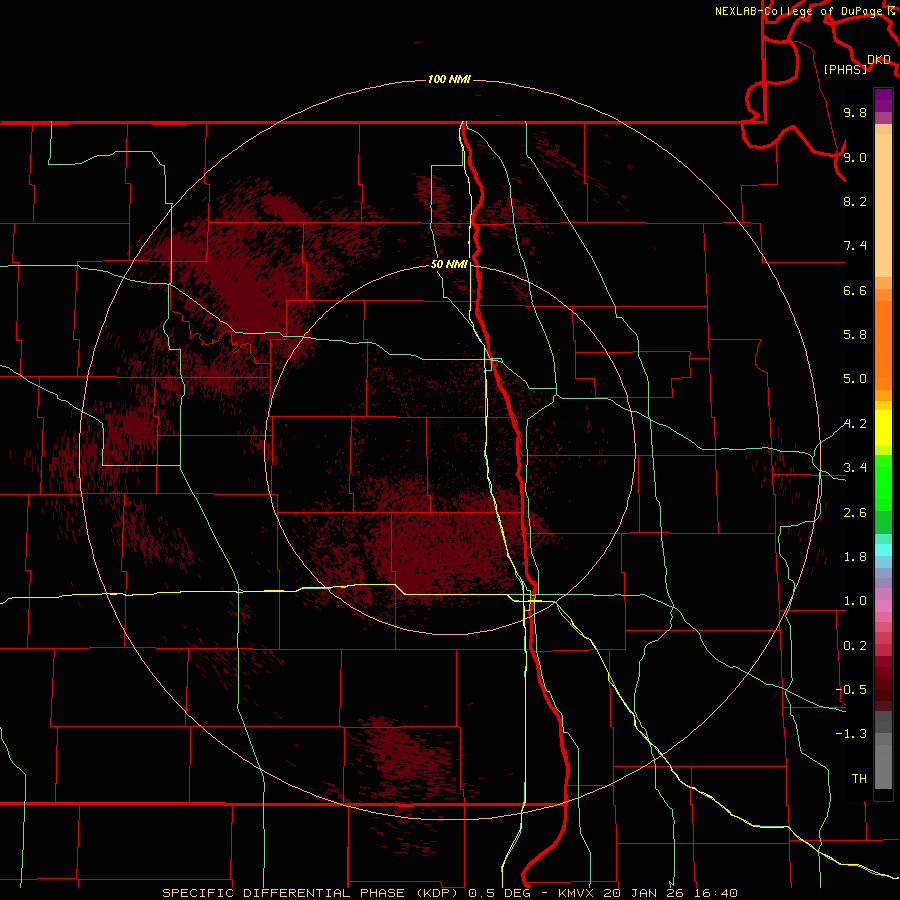
Task: Select the 1.0 scale value
Action: [x=855, y=601]
